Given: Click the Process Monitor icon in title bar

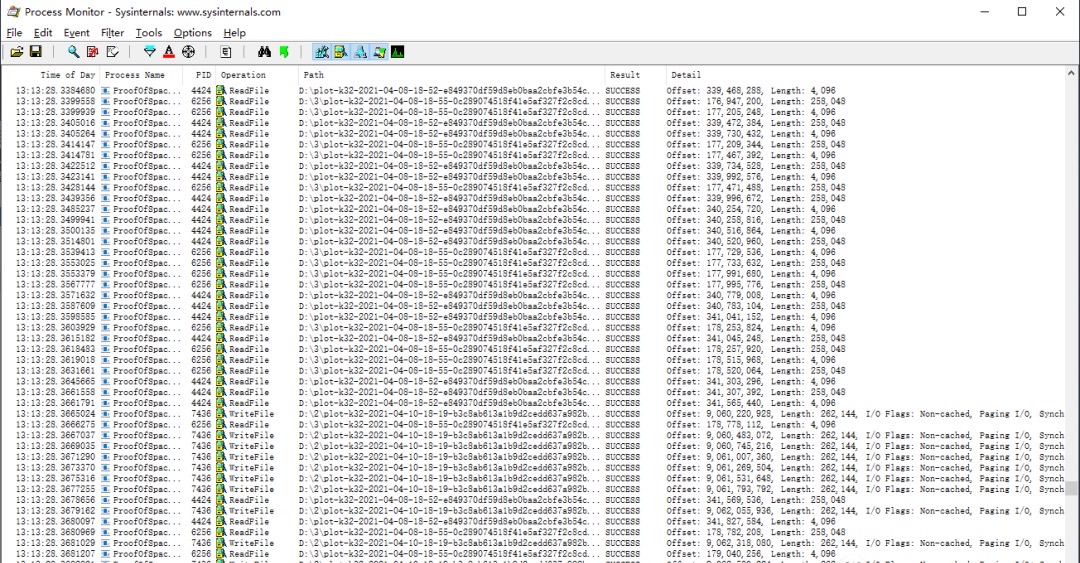Looking at the screenshot, I should click(13, 12).
